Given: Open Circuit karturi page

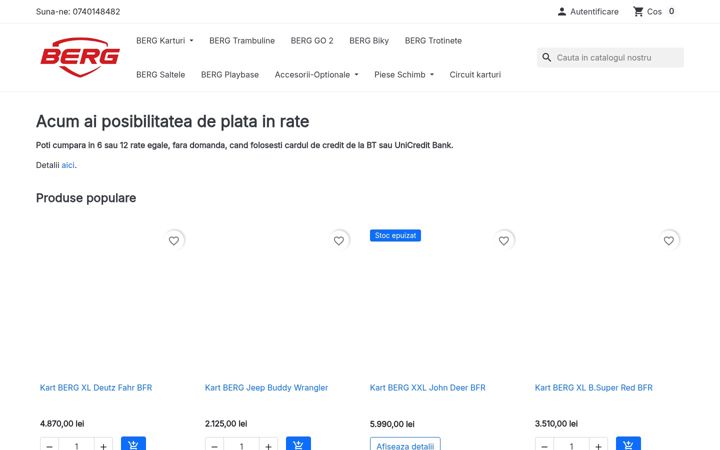Looking at the screenshot, I should (x=475, y=74).
